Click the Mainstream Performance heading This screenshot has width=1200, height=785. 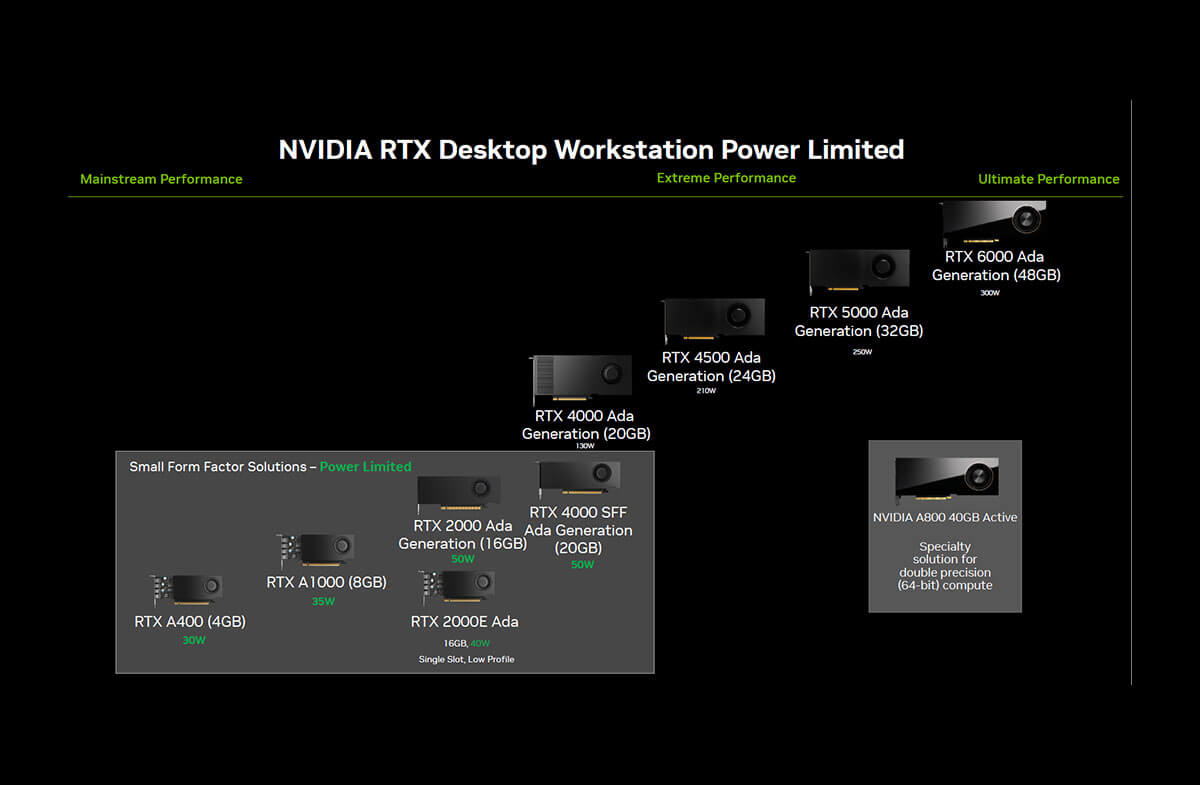(x=161, y=179)
